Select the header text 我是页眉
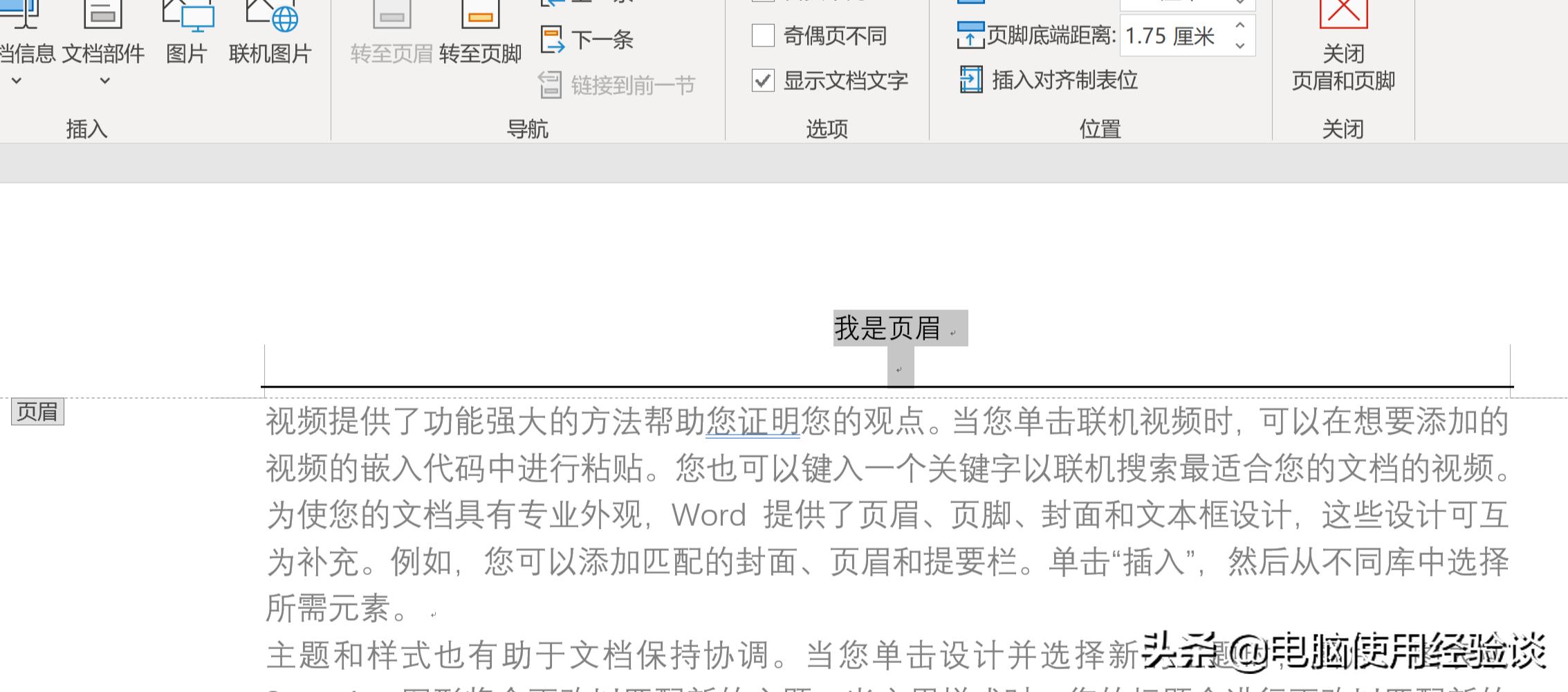 (887, 328)
